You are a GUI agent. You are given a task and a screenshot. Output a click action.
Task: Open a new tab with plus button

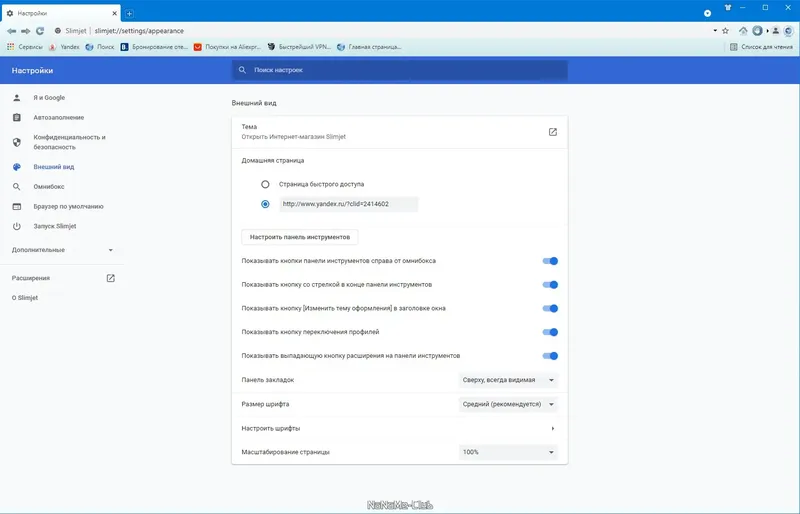[130, 14]
